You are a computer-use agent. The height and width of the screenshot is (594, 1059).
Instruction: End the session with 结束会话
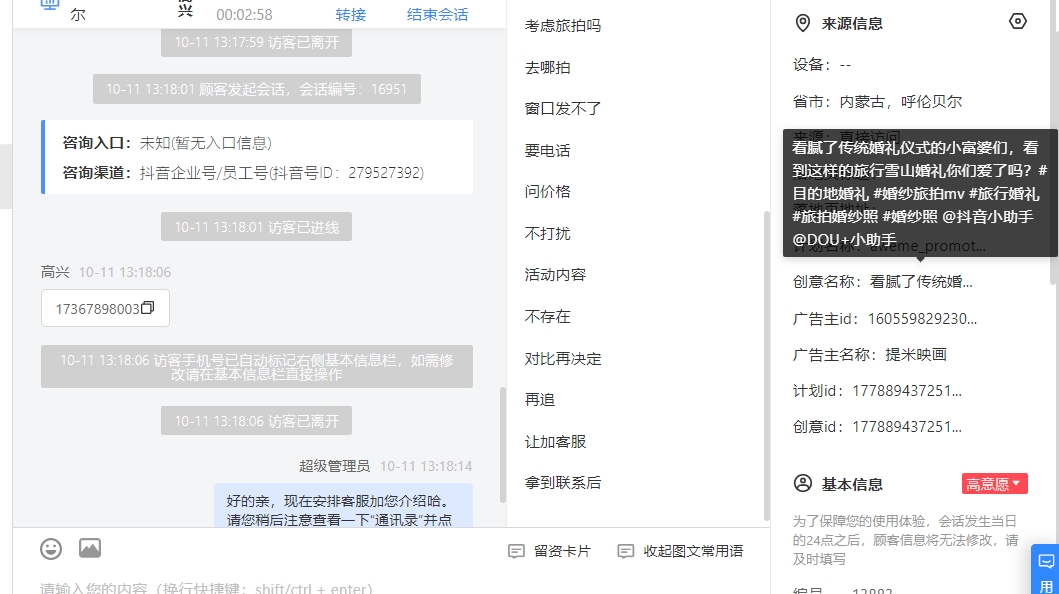tap(437, 15)
